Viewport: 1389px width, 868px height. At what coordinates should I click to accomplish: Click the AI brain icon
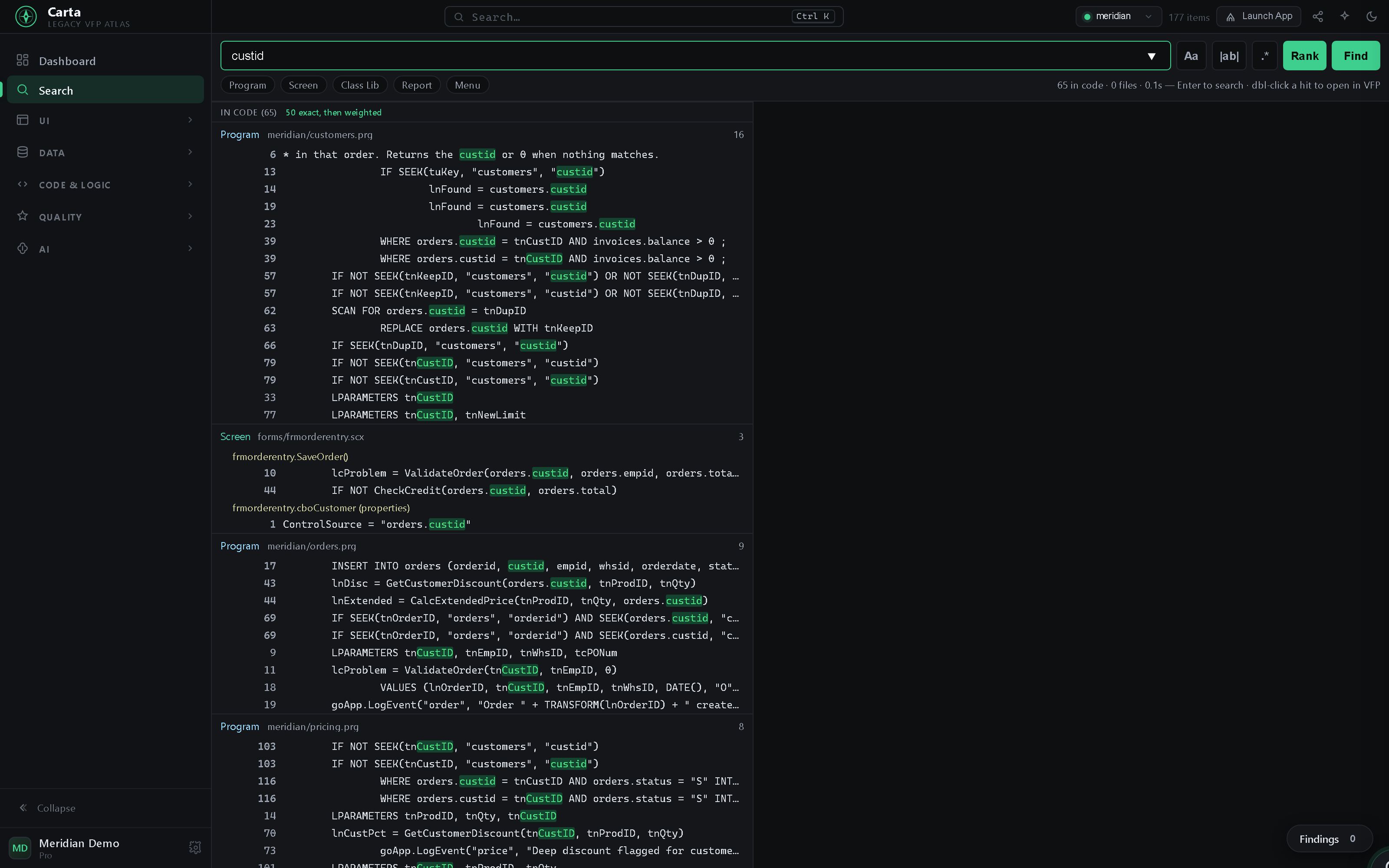[x=23, y=248]
